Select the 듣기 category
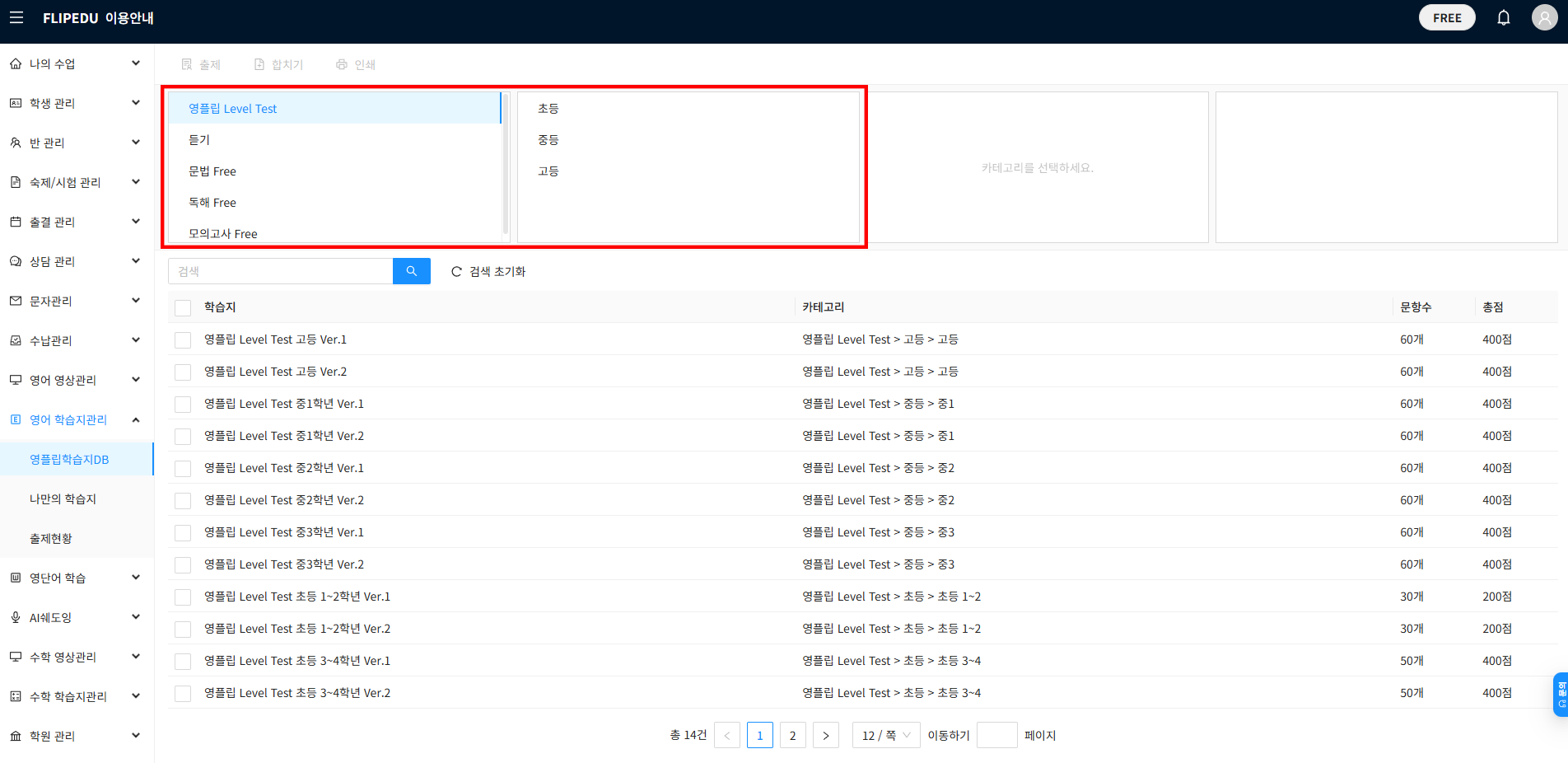Screen dimensions: 1568x763 [334, 139]
